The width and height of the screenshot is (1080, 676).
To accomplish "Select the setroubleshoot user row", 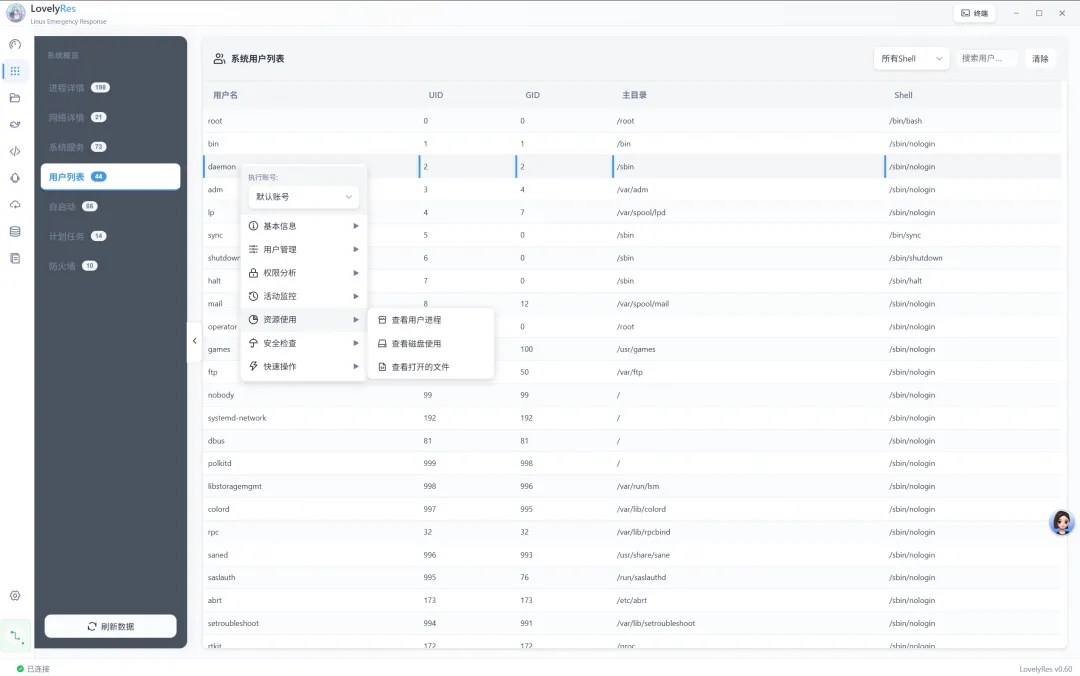I will pos(632,623).
